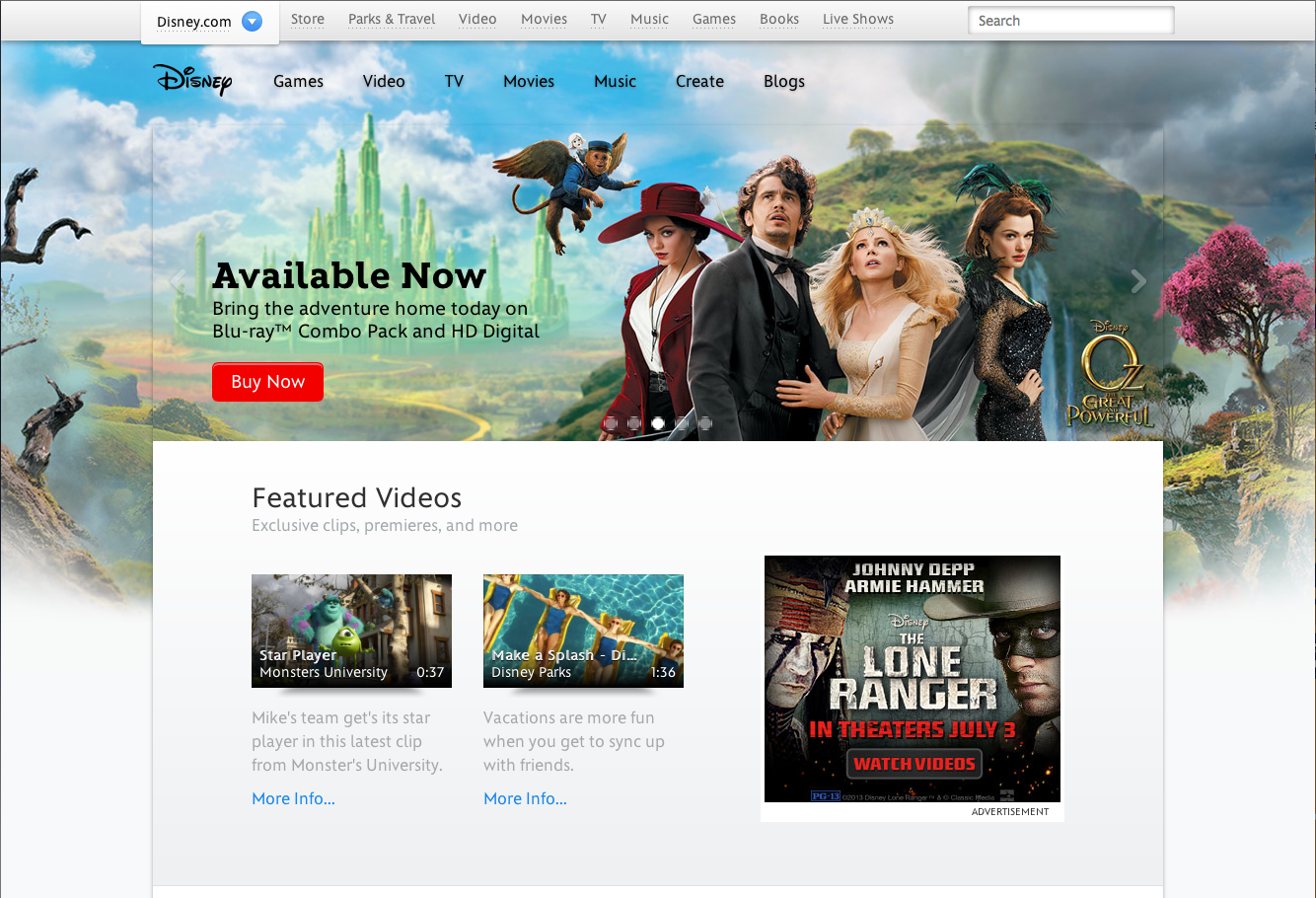Open Live Shows in the top bar
The width and height of the screenshot is (1316, 898).
pyautogui.click(x=858, y=19)
